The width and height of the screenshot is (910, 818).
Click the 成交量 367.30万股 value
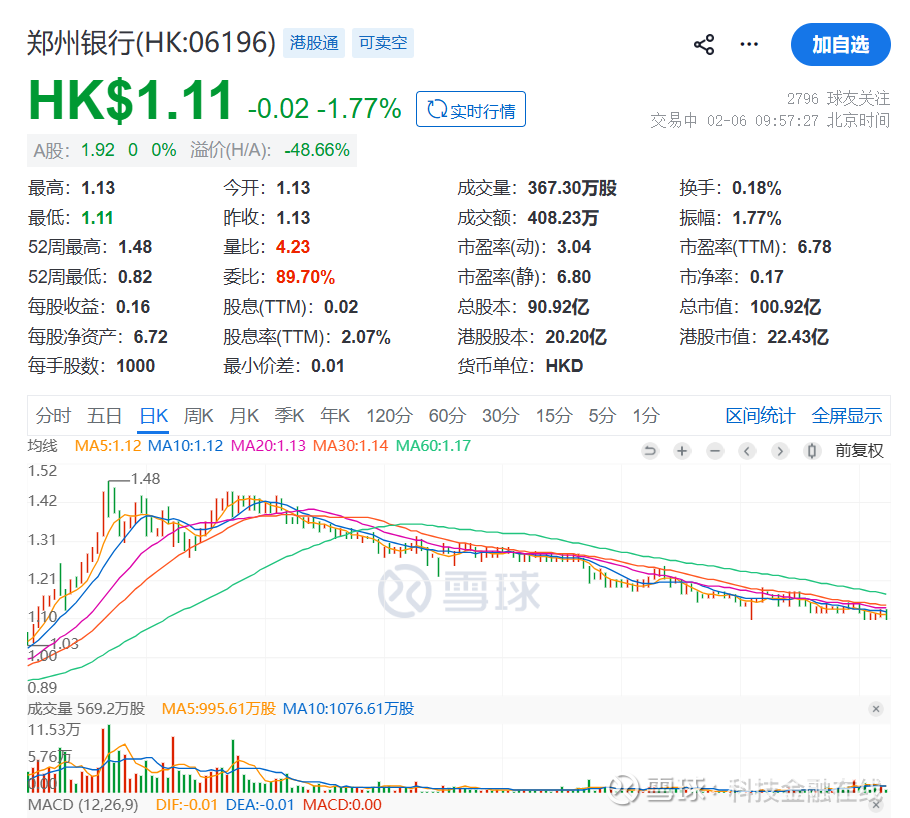(572, 188)
